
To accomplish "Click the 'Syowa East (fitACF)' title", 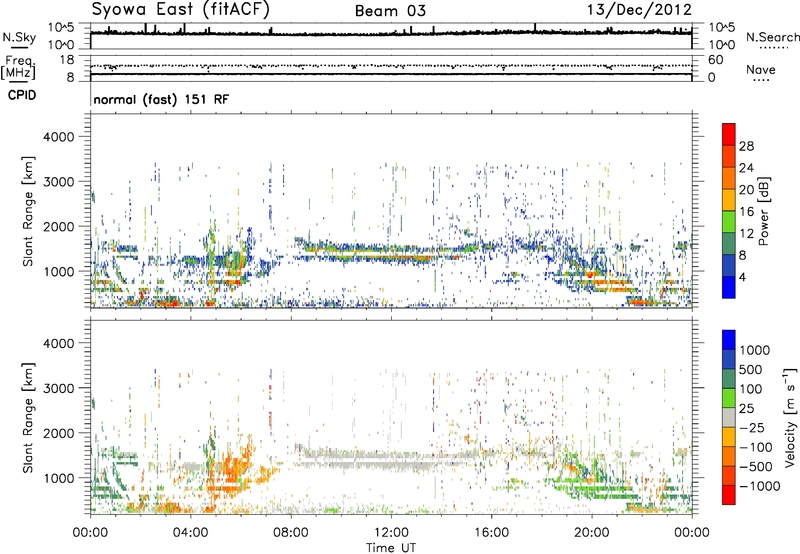I will [180, 9].
